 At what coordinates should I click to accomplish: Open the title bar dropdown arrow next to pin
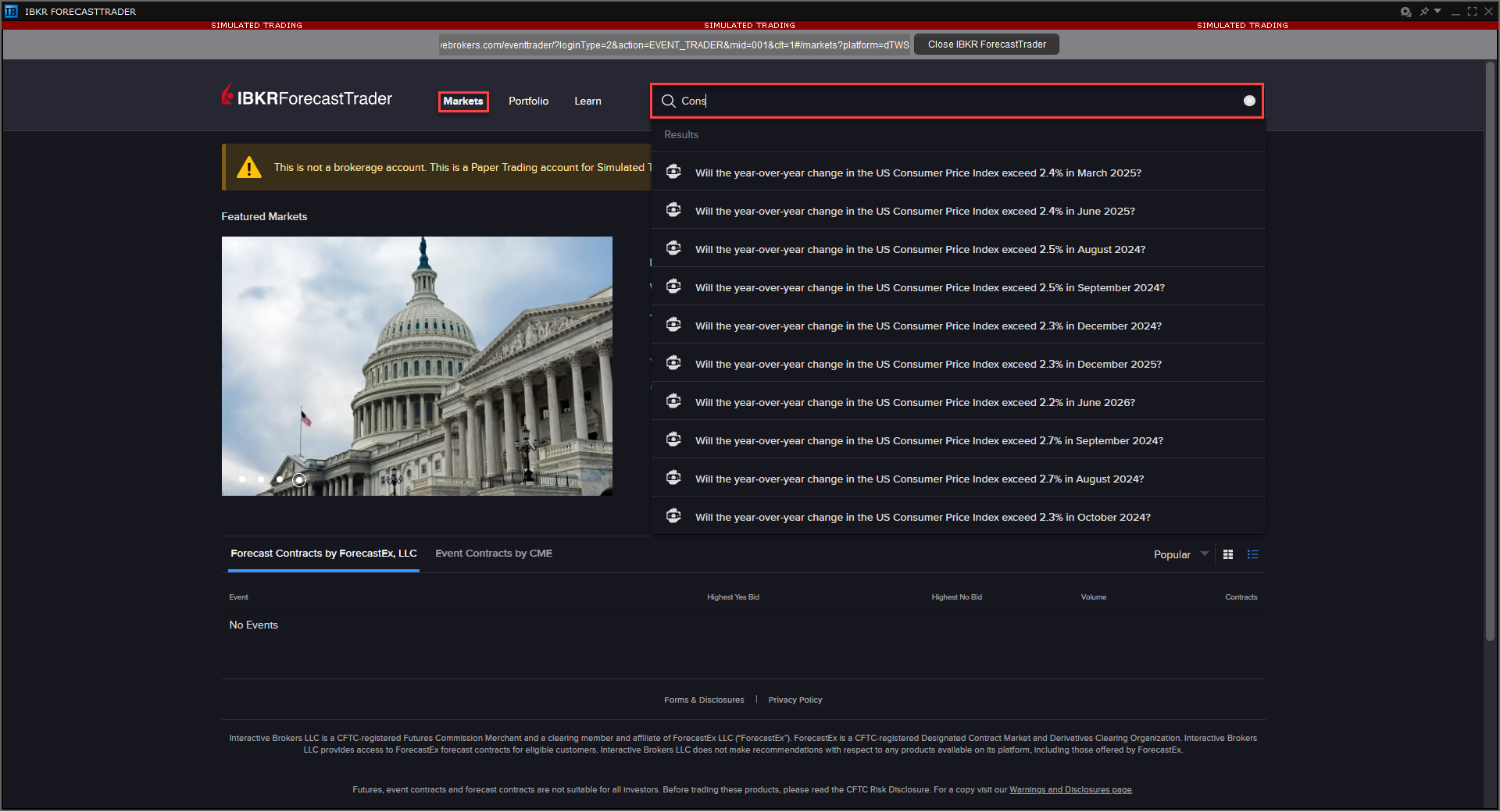[x=1437, y=11]
